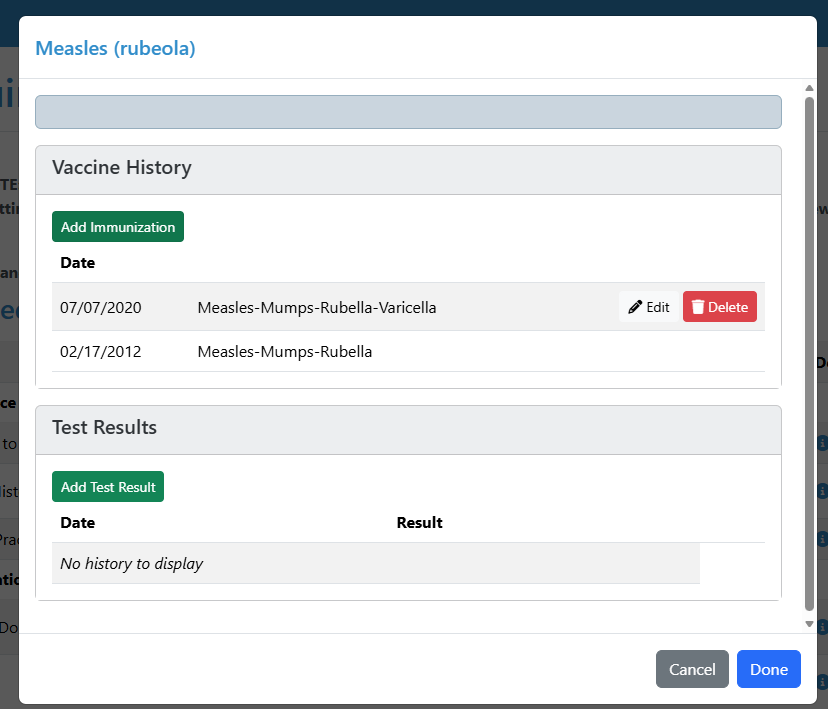
Task: Click the empty gray field above Vaccine History
Action: pos(408,111)
